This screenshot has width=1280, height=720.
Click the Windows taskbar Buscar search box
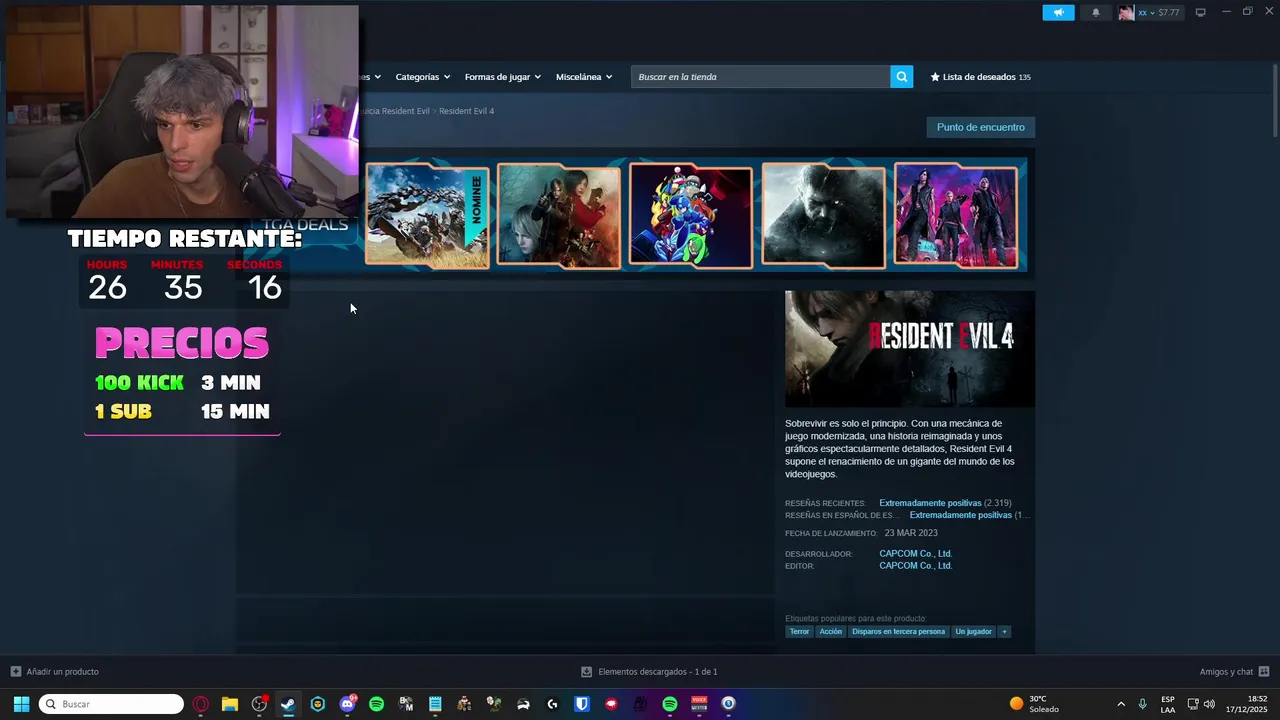pyautogui.click(x=111, y=704)
